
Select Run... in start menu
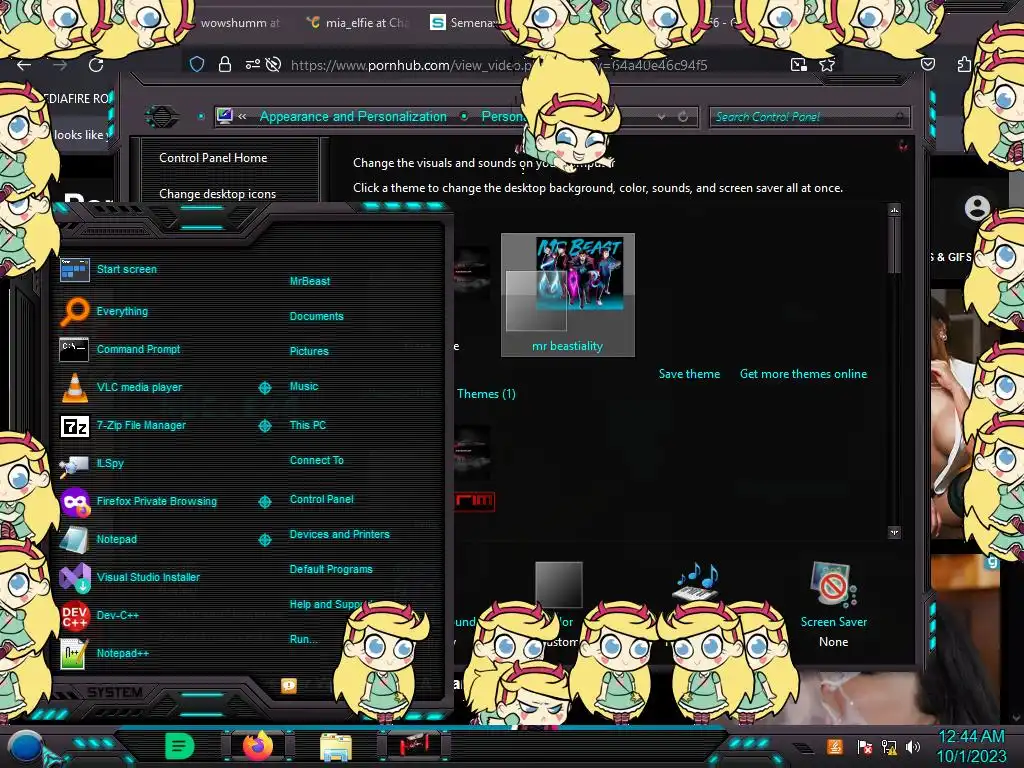[x=303, y=639]
